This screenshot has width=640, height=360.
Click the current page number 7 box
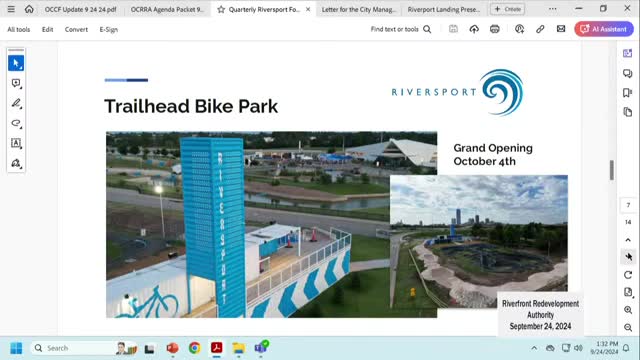(628, 205)
